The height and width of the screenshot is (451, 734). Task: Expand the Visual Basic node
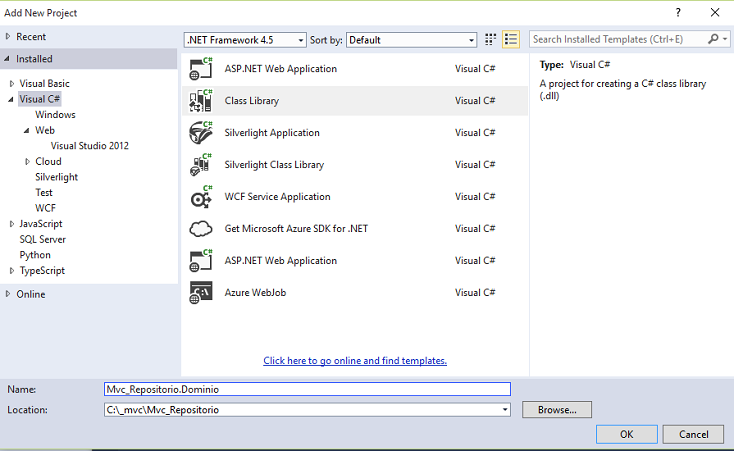(x=12, y=84)
